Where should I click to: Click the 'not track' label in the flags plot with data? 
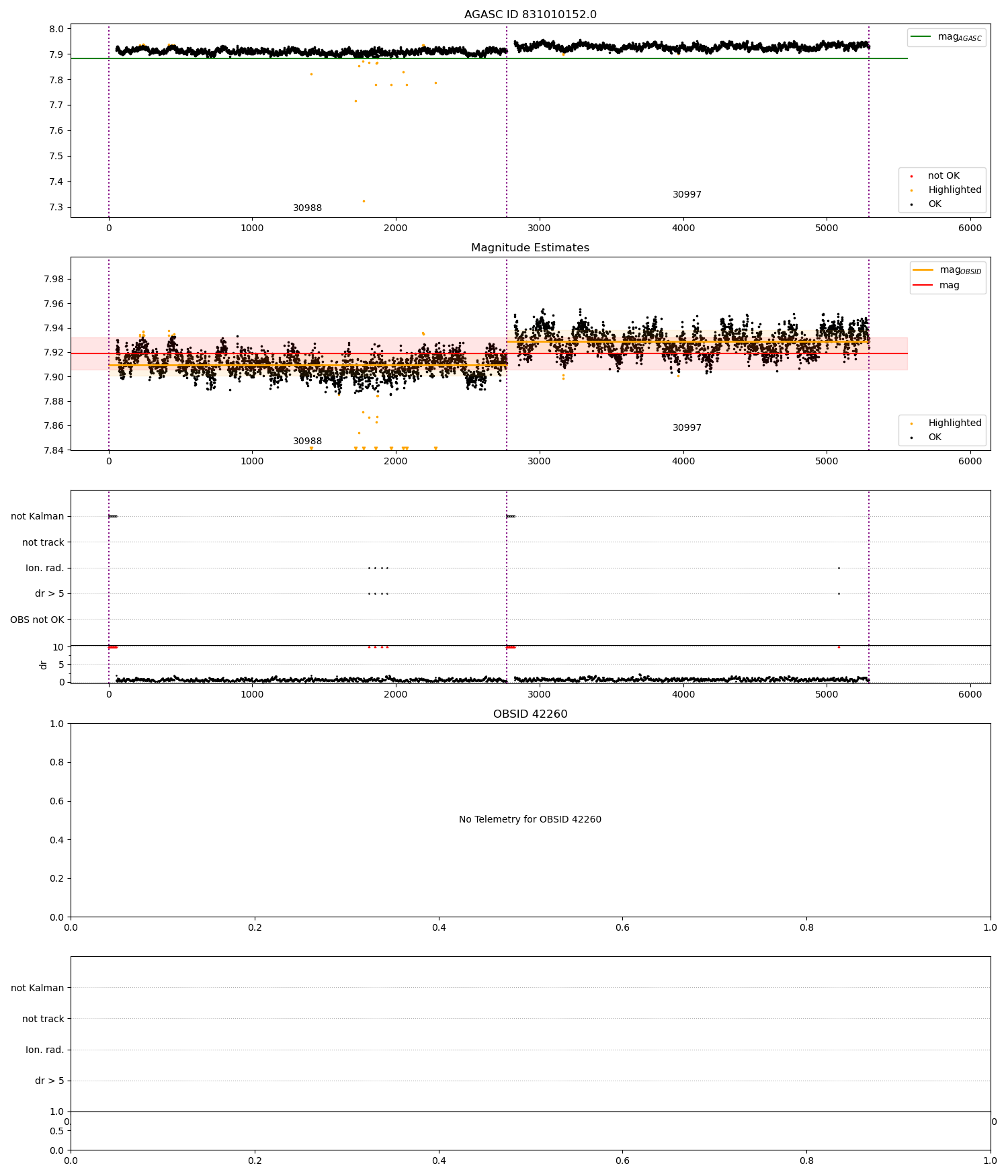tap(43, 542)
